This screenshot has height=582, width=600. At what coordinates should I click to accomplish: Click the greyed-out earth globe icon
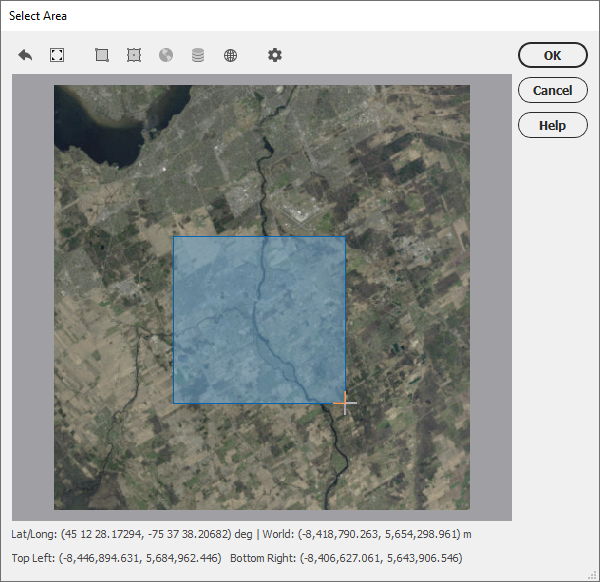tap(166, 55)
